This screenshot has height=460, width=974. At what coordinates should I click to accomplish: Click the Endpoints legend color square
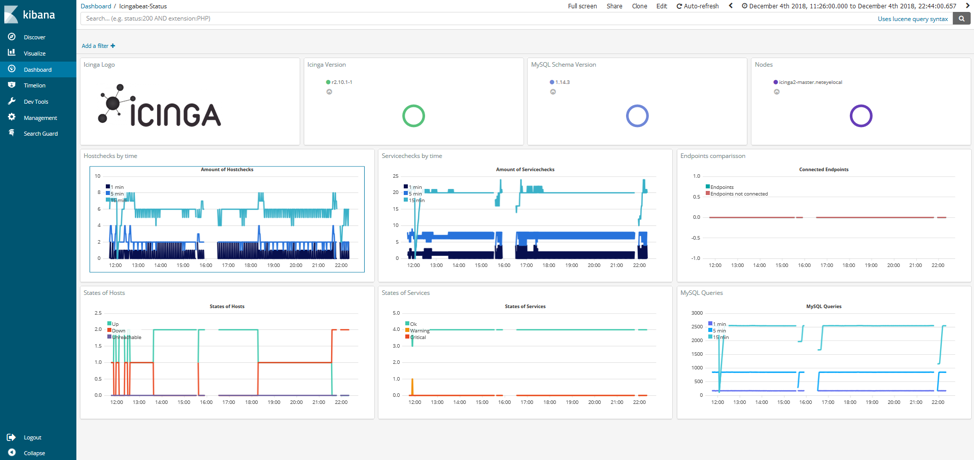(708, 186)
